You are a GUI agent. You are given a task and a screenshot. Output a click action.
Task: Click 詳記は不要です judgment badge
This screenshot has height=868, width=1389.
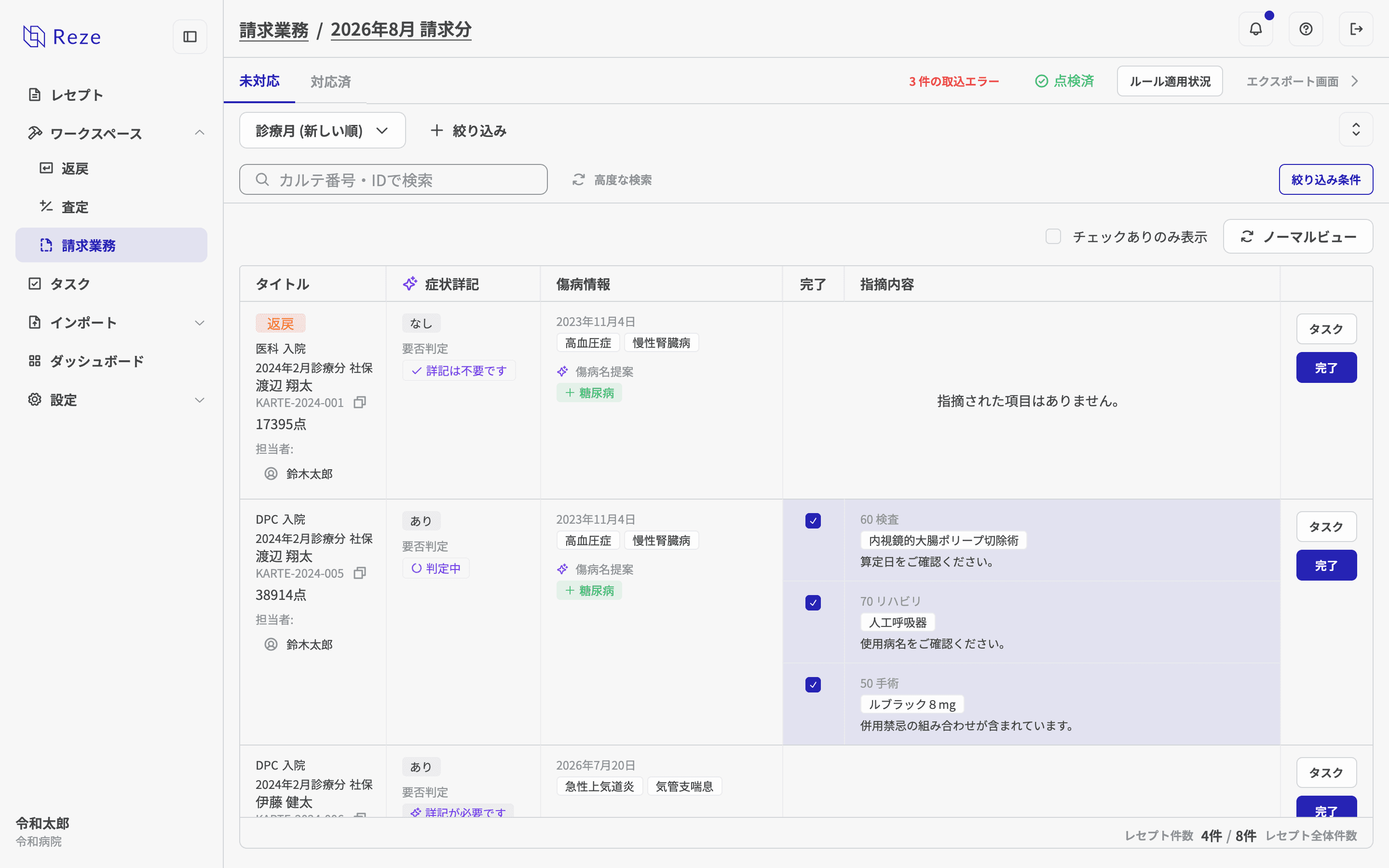click(x=459, y=371)
